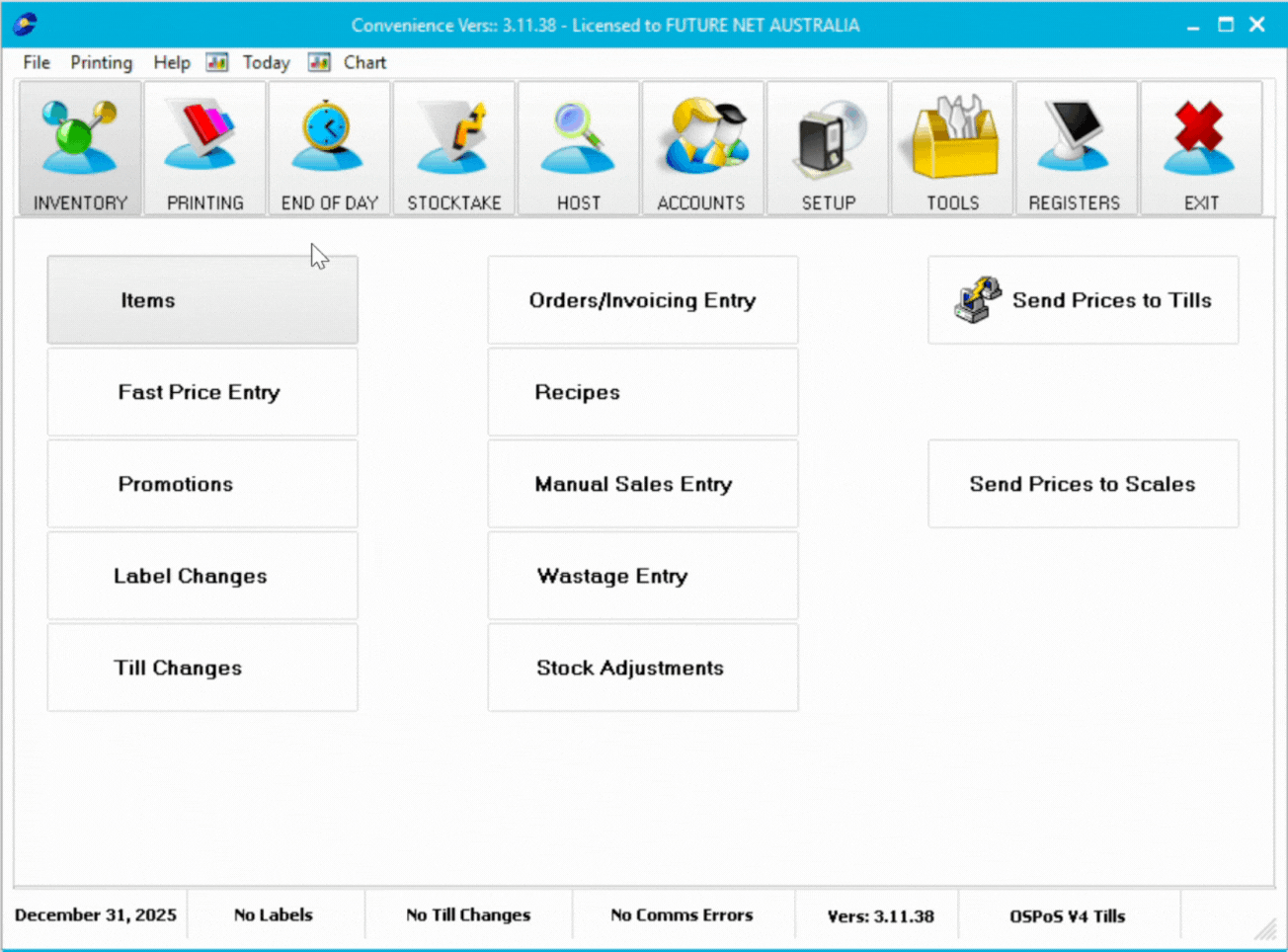The width and height of the screenshot is (1288, 952).
Task: Open Stock Adjustments
Action: [642, 668]
